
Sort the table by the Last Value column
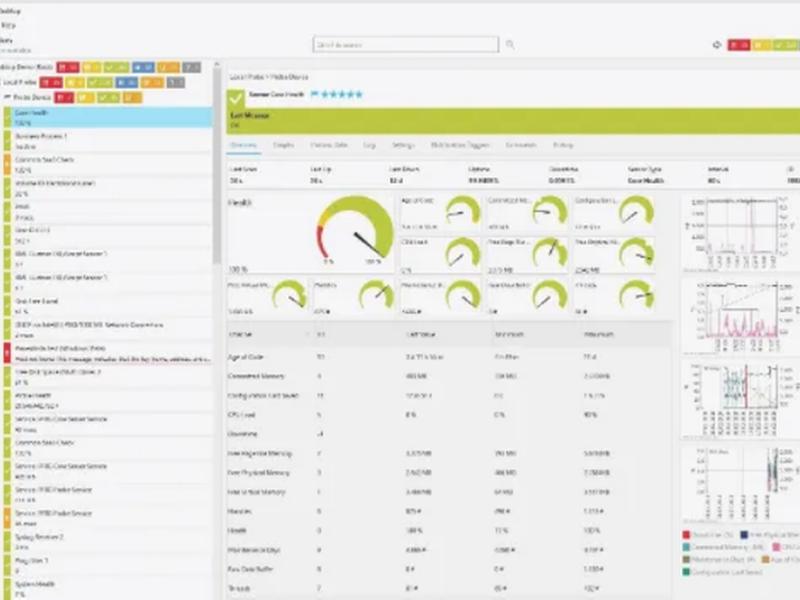pyautogui.click(x=420, y=335)
